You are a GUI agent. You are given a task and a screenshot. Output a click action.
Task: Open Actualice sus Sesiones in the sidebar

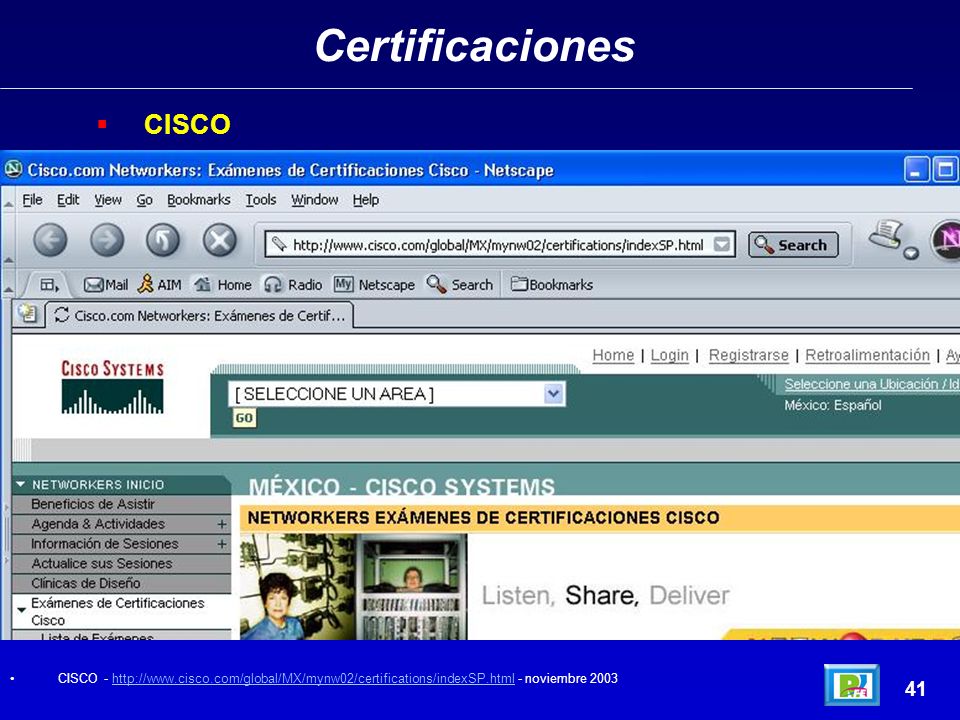click(121, 563)
